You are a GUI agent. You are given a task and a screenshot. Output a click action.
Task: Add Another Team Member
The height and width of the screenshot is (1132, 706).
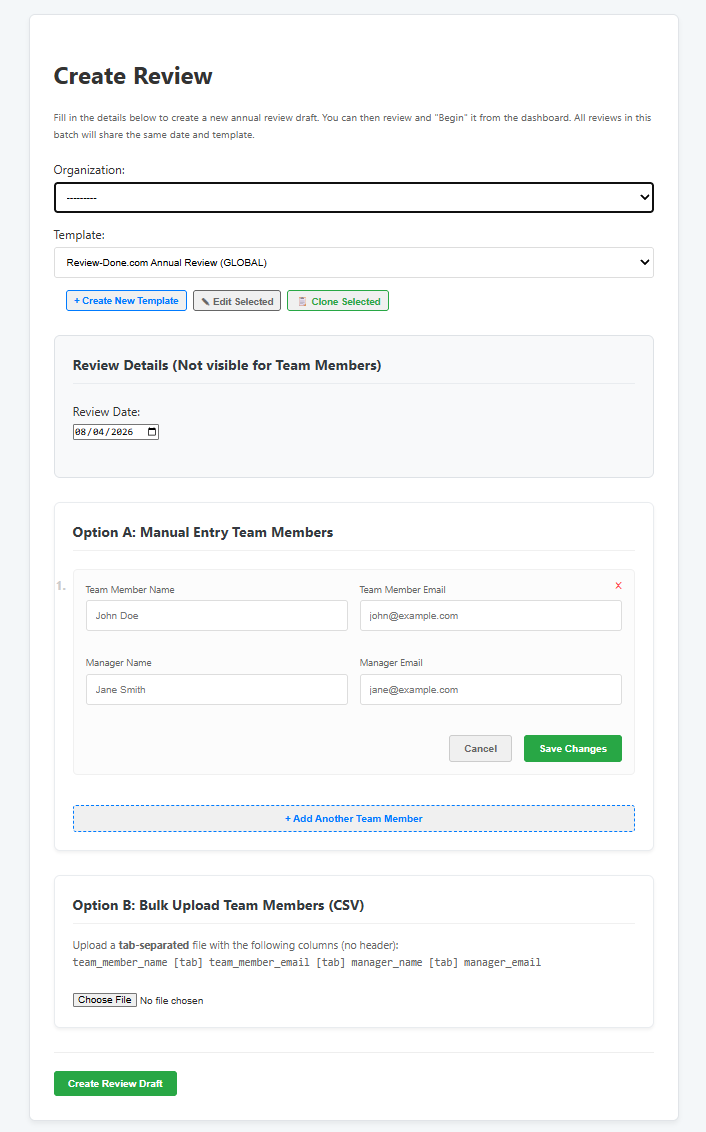pyautogui.click(x=354, y=819)
